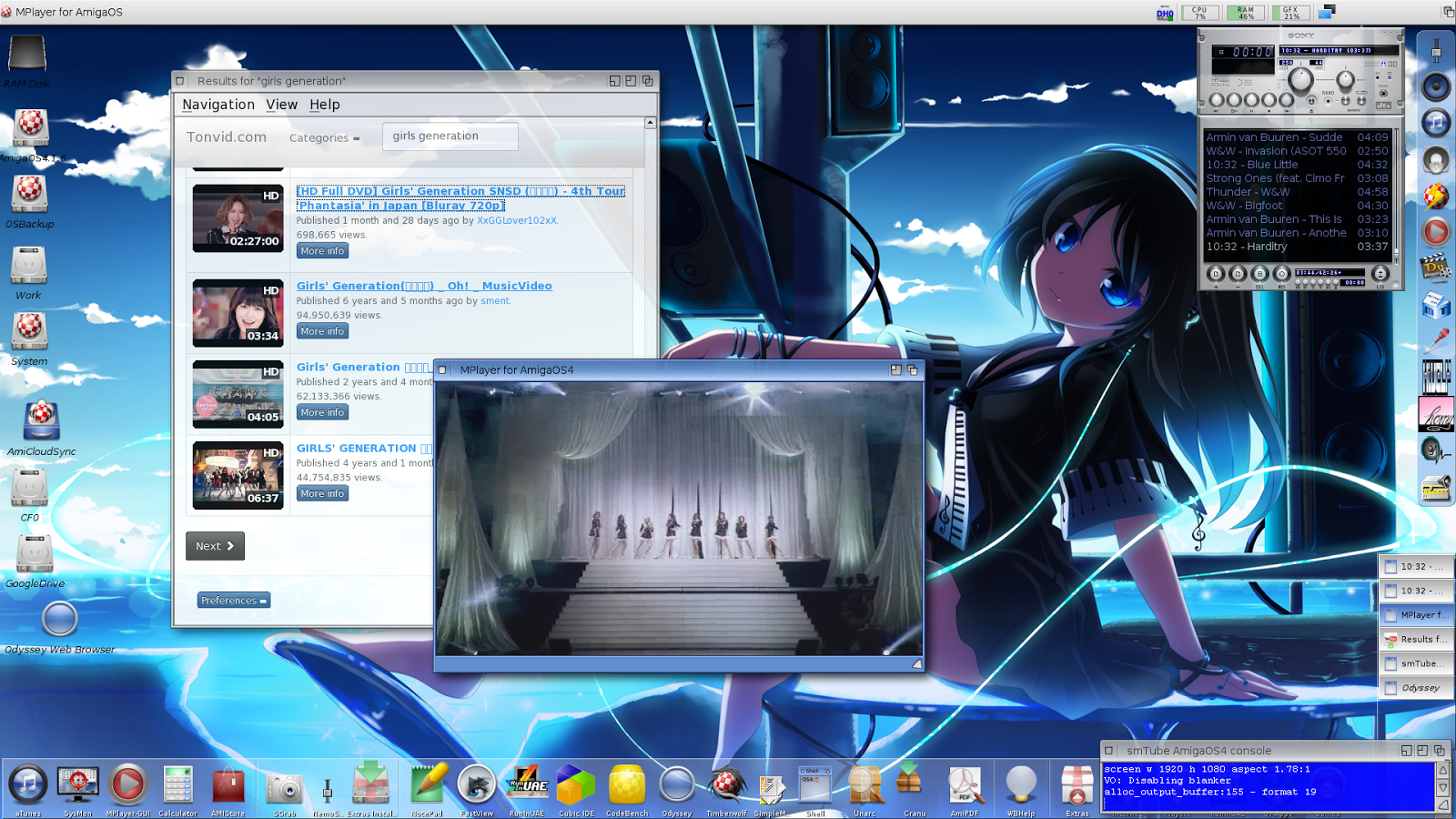Click the large volume knob on Sony player
The width and height of the screenshot is (1456, 819).
point(1302,80)
